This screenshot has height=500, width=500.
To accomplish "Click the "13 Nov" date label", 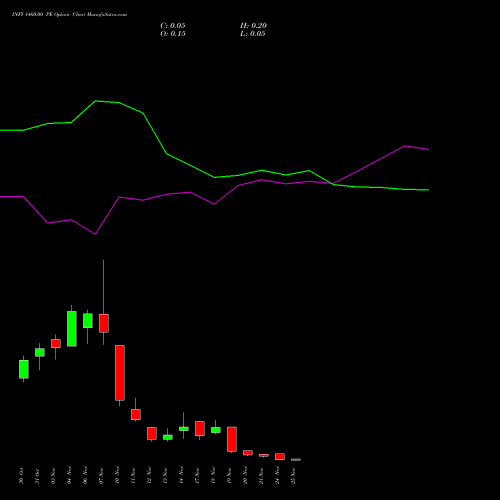I will pyautogui.click(x=165, y=476).
